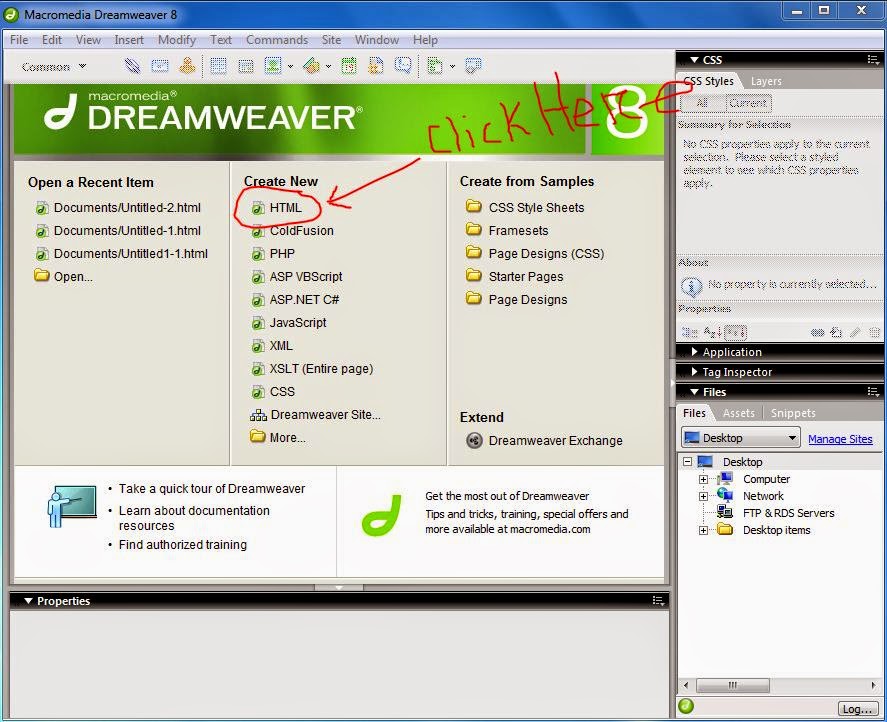Click the Tag Chooser icon
This screenshot has width=887, height=722.
coord(473,66)
